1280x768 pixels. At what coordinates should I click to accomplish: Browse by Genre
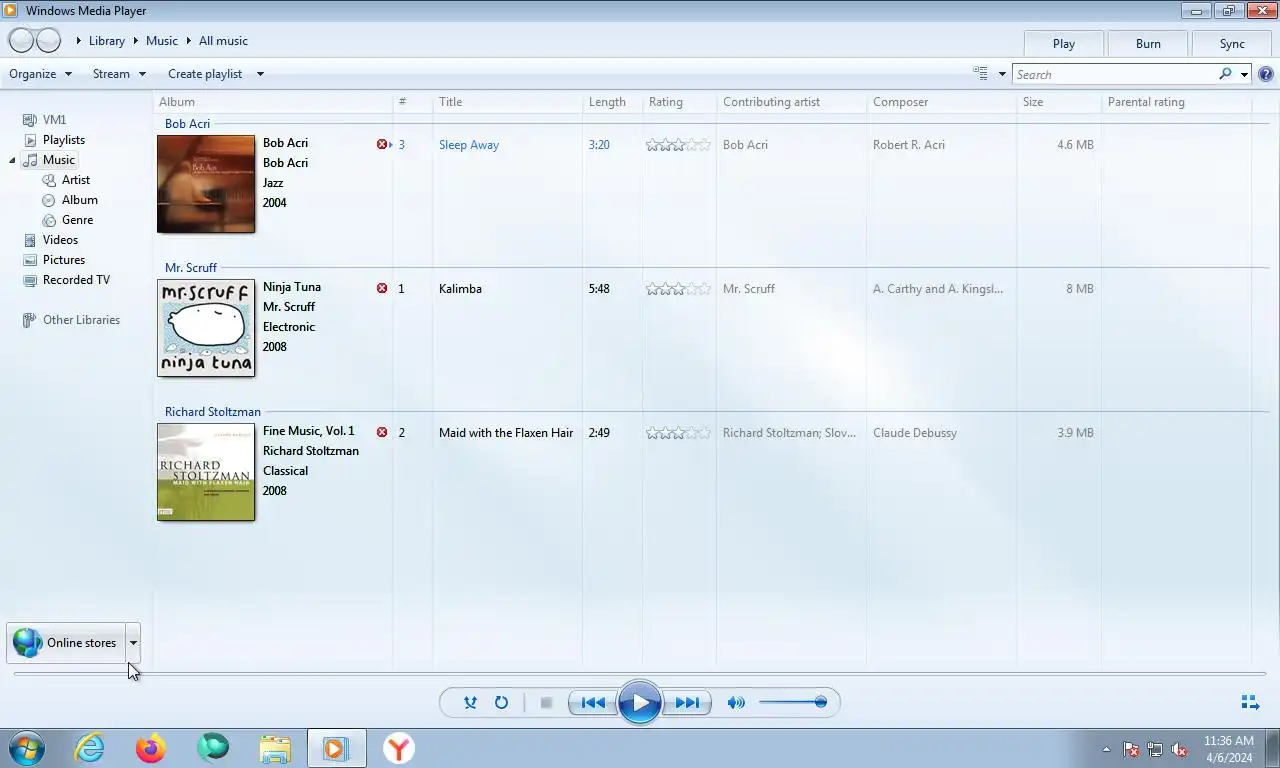(77, 220)
